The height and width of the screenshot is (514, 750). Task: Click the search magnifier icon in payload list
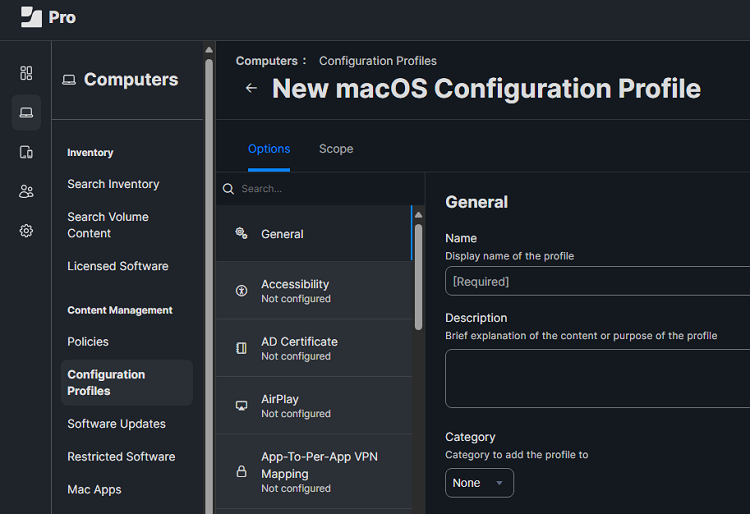[x=228, y=189]
